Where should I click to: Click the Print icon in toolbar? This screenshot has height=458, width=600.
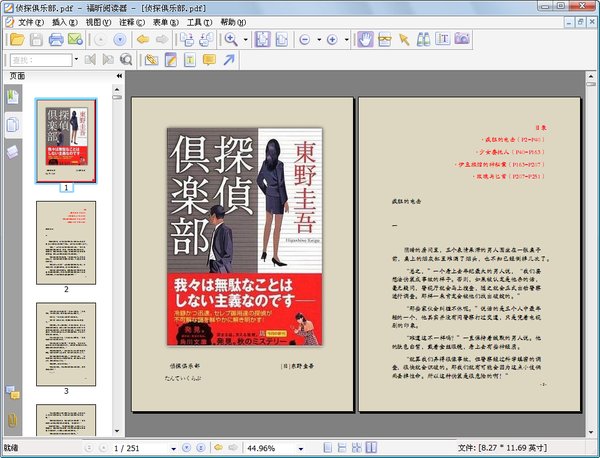tap(56, 40)
